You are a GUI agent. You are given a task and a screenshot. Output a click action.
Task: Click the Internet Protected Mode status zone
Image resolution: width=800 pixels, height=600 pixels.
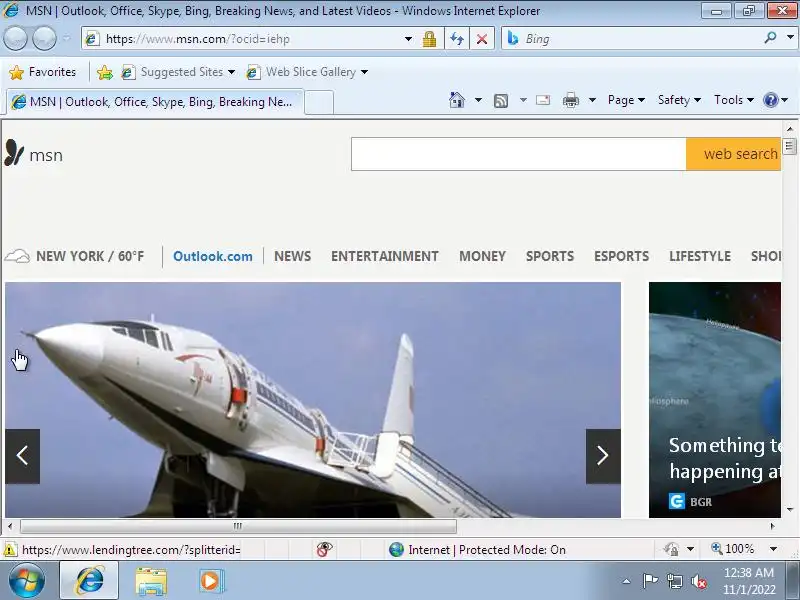pyautogui.click(x=477, y=549)
